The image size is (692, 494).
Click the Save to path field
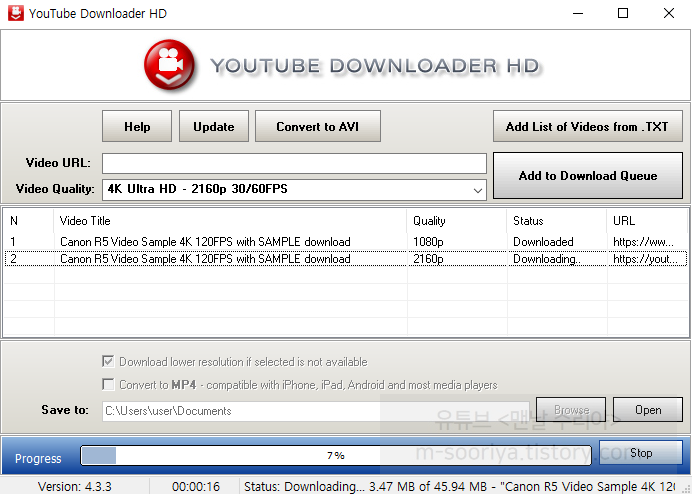click(x=316, y=411)
